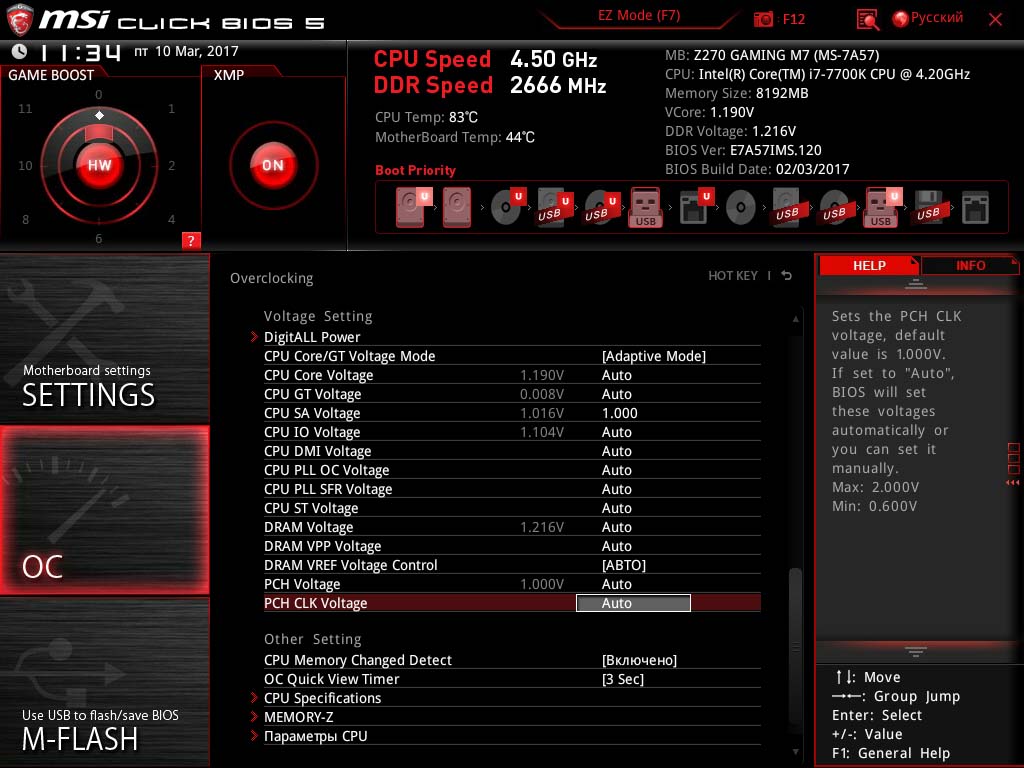Select the CD boot icon without badge
Screen dimensions: 1024x768
pyautogui.click(x=741, y=208)
